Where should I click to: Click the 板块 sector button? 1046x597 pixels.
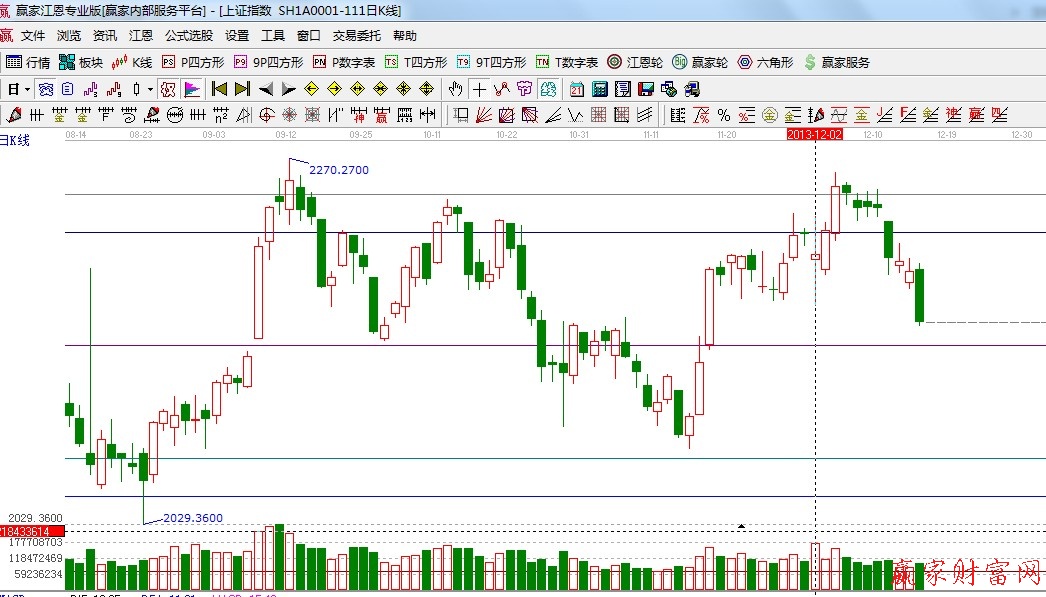click(82, 62)
